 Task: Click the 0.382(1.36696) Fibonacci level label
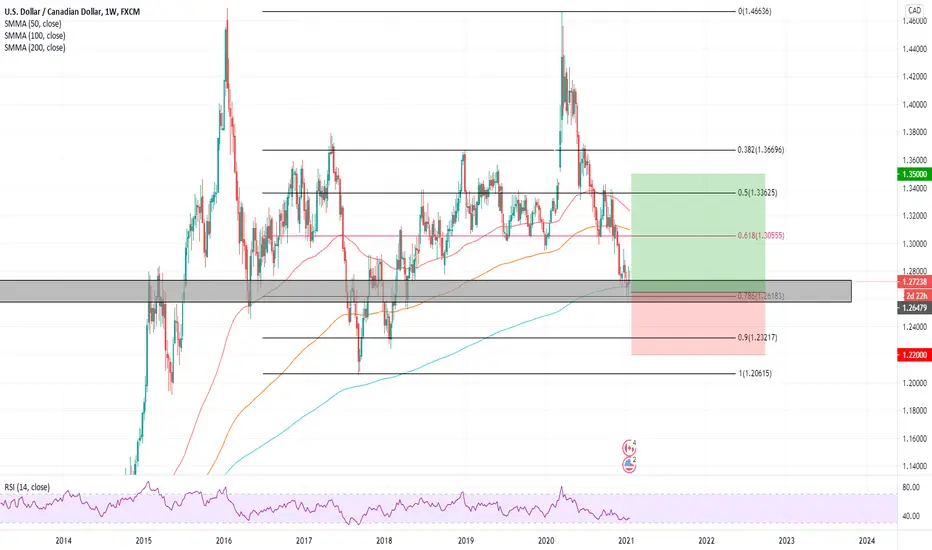point(761,150)
